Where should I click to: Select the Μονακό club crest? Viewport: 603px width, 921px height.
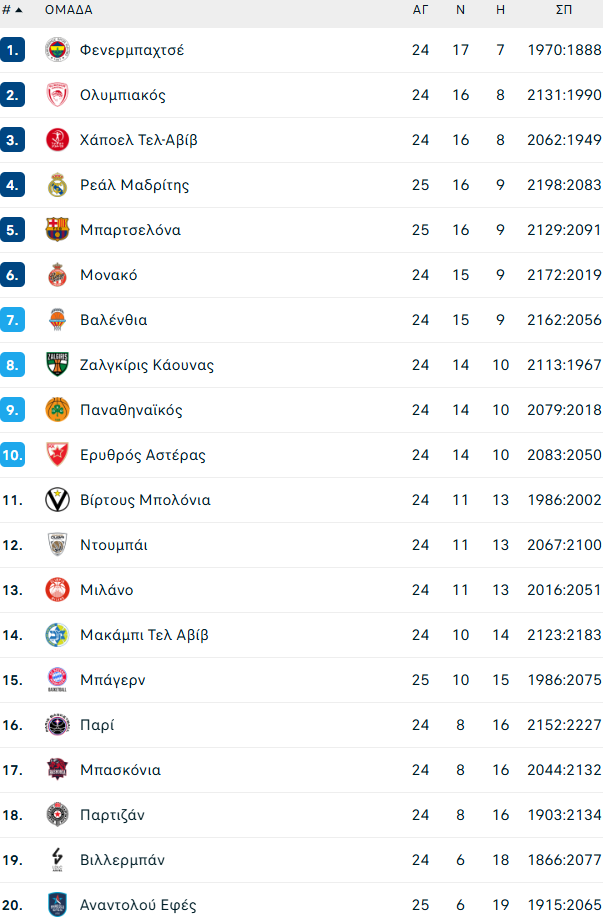(x=57, y=274)
